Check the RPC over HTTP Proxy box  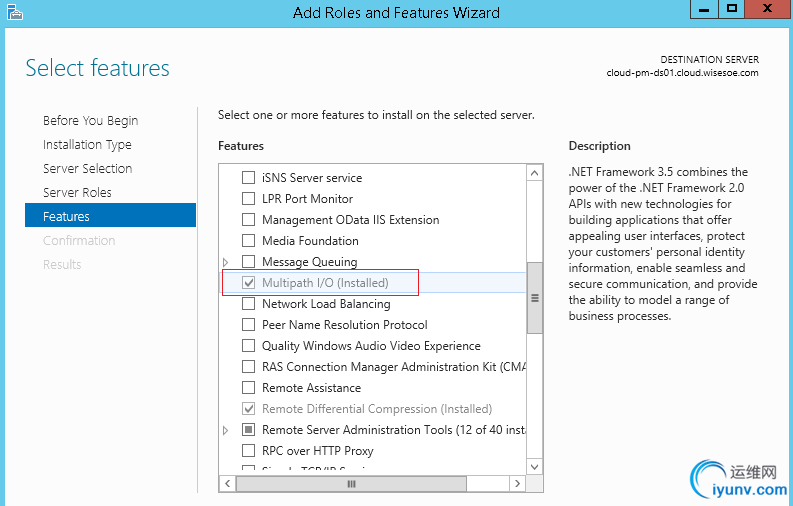(249, 451)
